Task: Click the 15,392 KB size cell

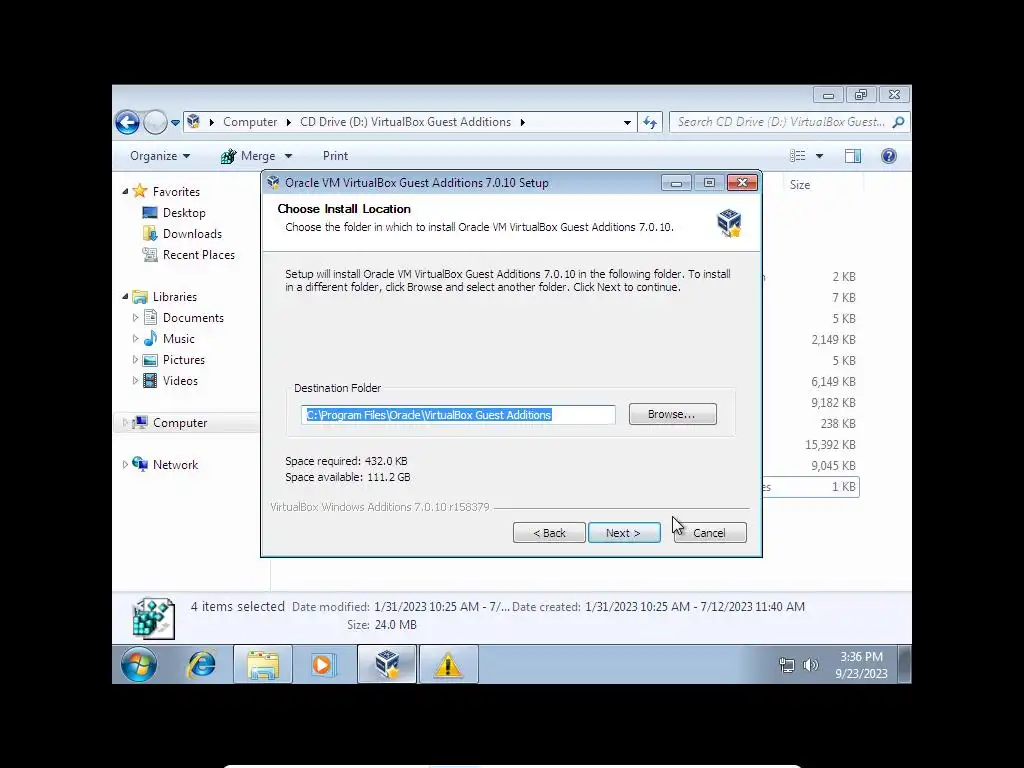Action: coord(830,445)
